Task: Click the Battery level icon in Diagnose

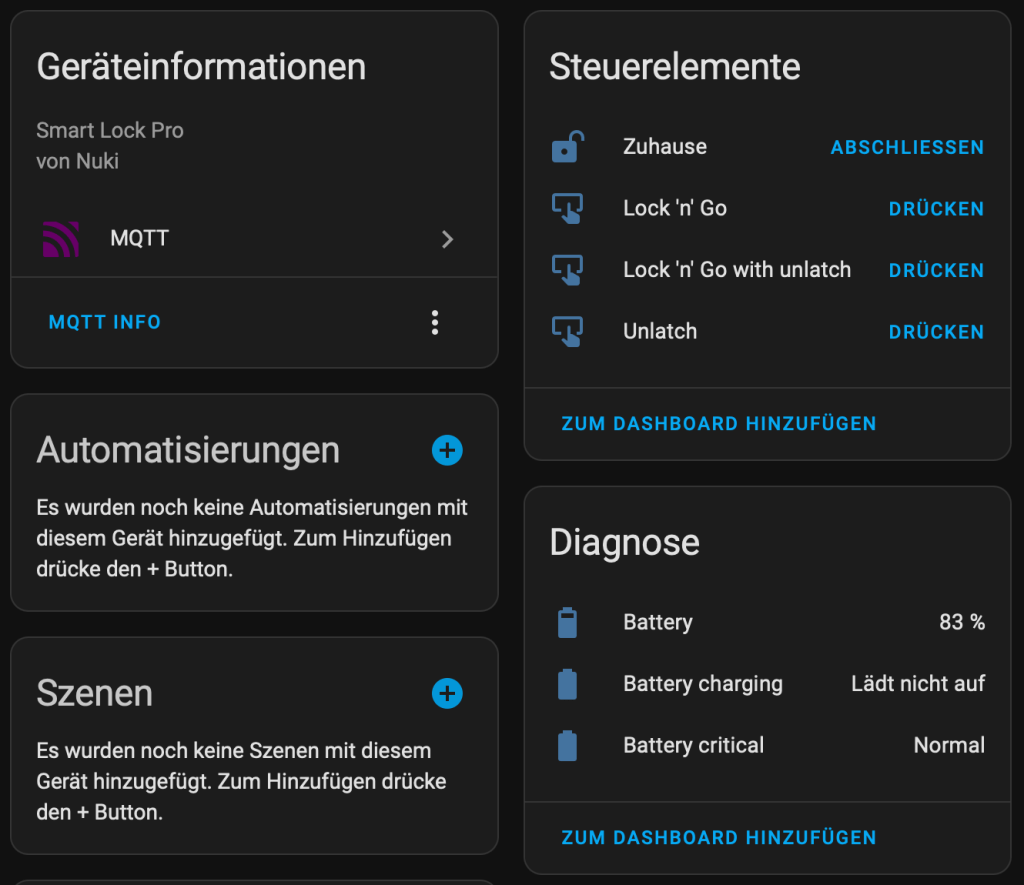Action: pyautogui.click(x=568, y=621)
